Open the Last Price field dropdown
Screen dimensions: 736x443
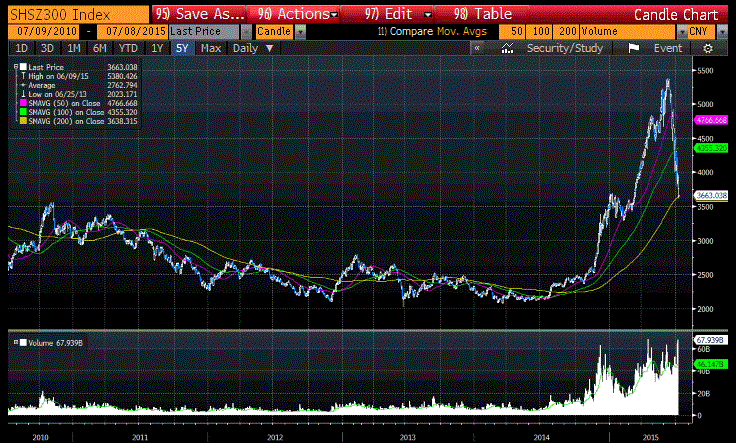pos(244,32)
